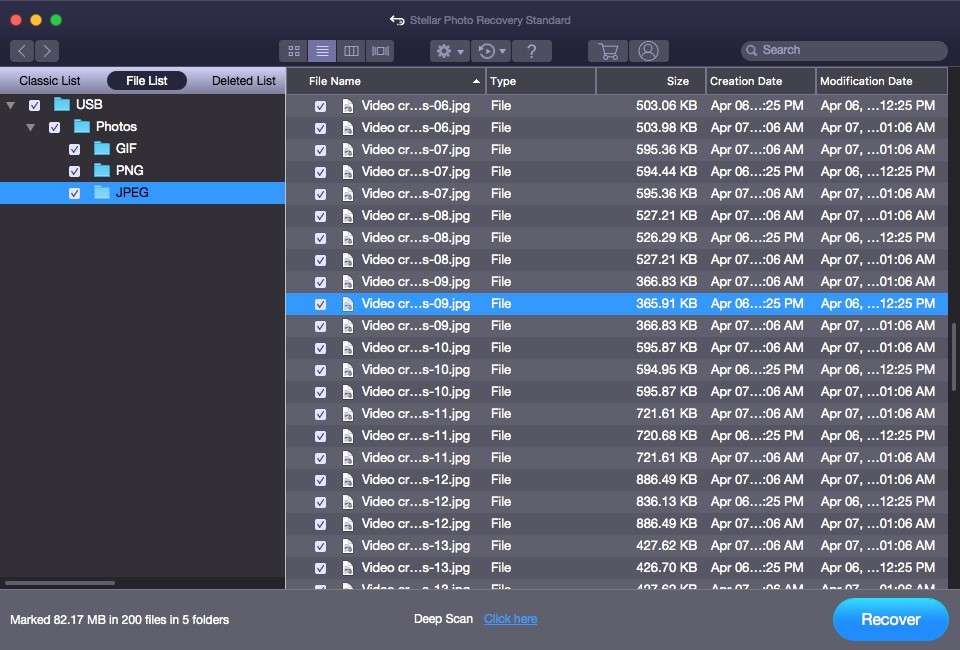The height and width of the screenshot is (650, 960).
Task: Click the Recover button
Action: click(890, 619)
